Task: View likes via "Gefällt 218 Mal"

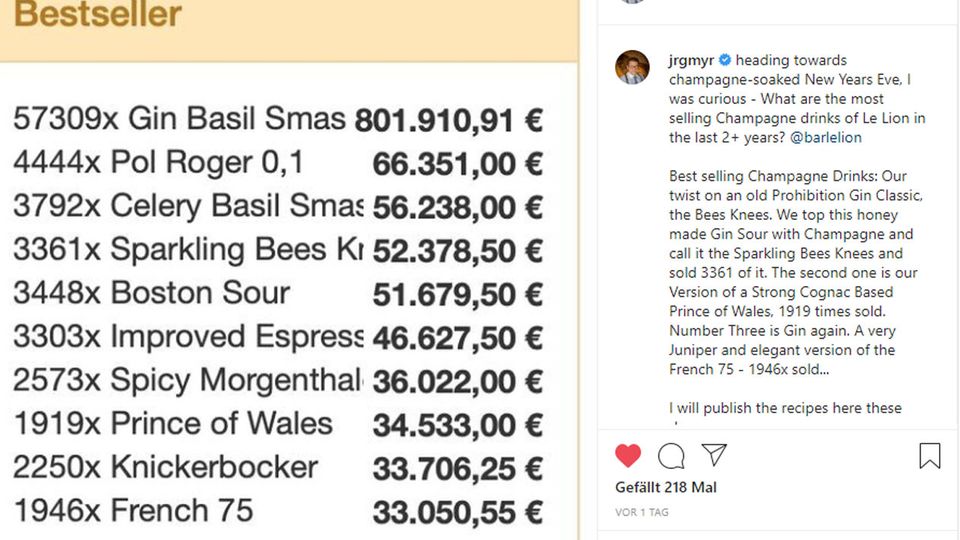Action: click(x=665, y=488)
